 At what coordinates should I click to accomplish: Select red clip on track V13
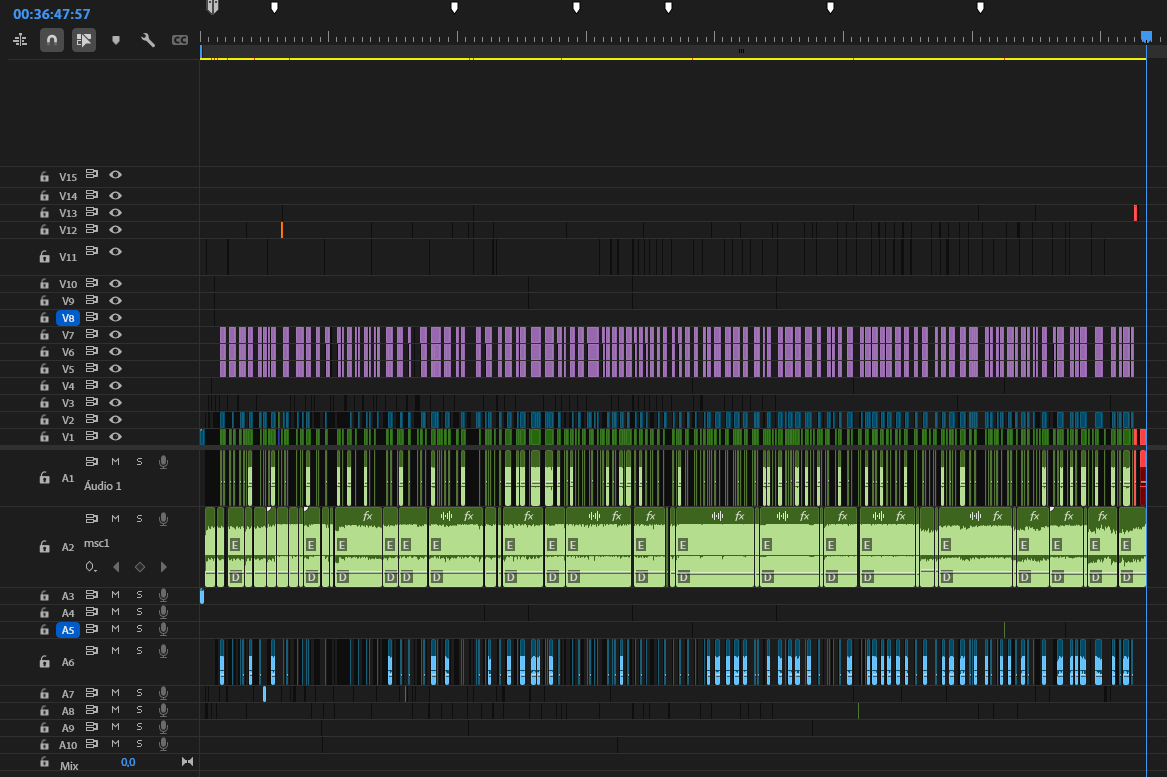1135,213
